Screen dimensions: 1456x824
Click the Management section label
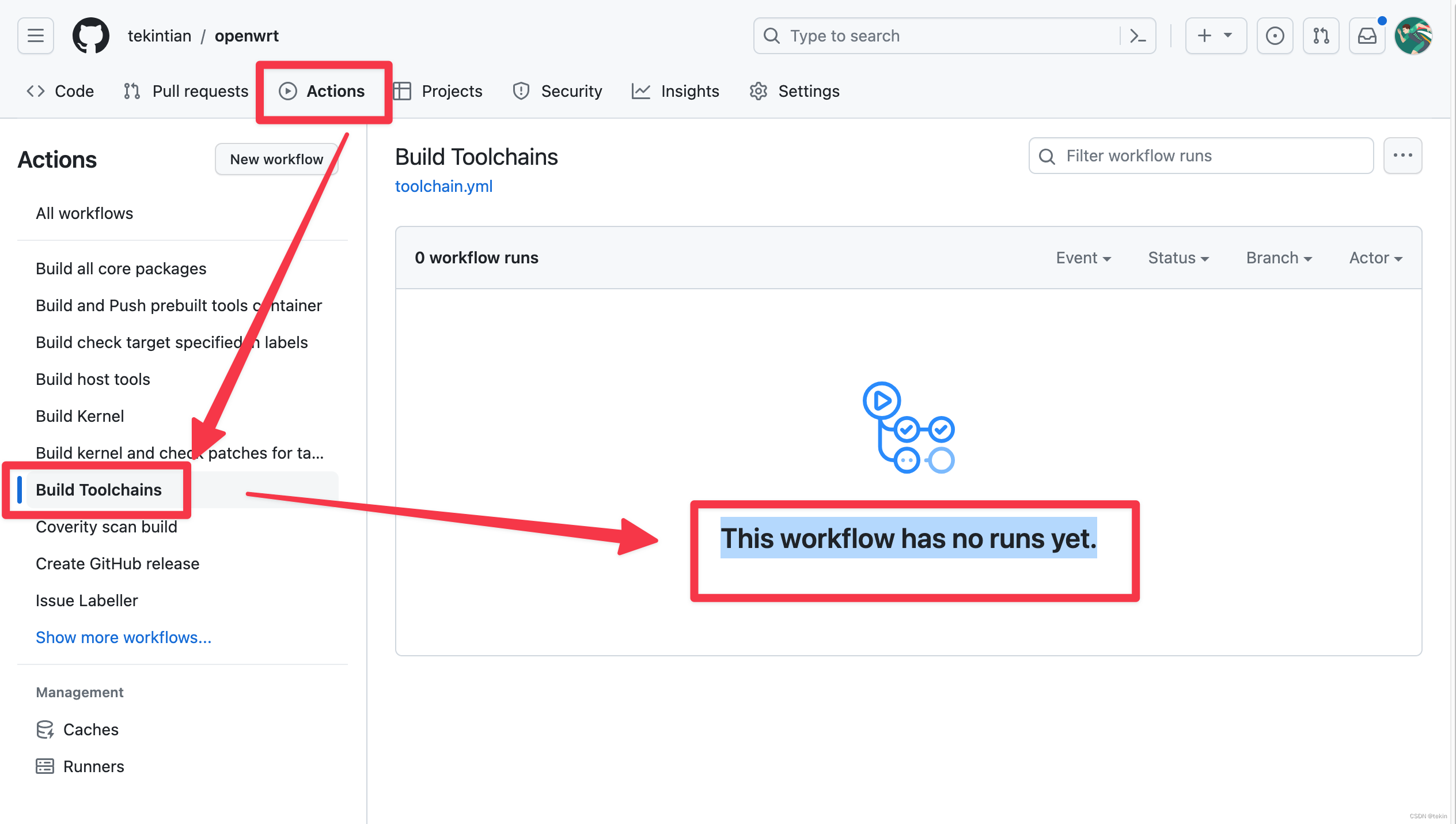79,692
